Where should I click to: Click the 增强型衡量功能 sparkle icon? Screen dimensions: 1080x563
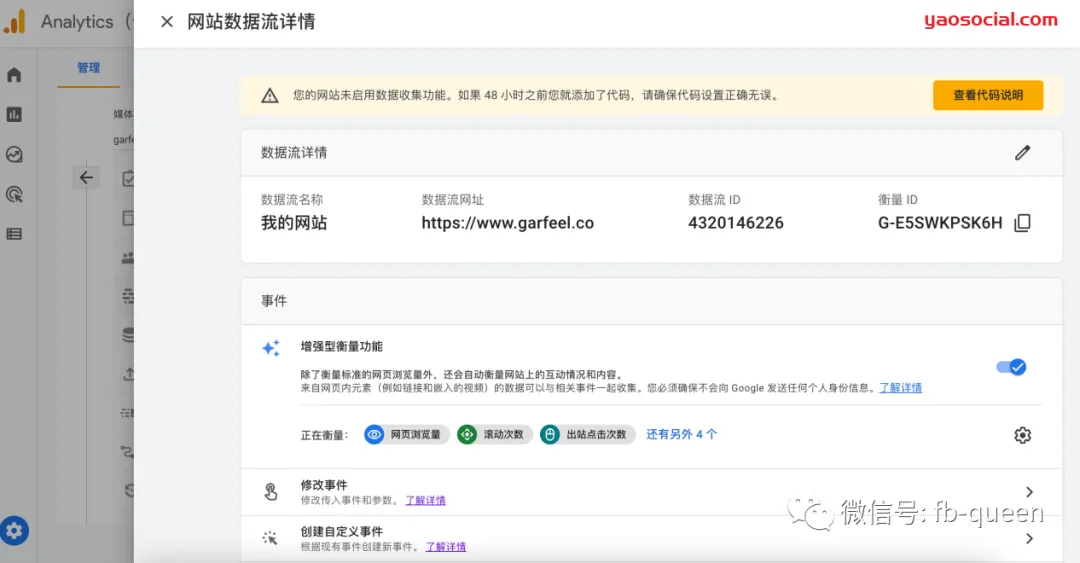(271, 348)
